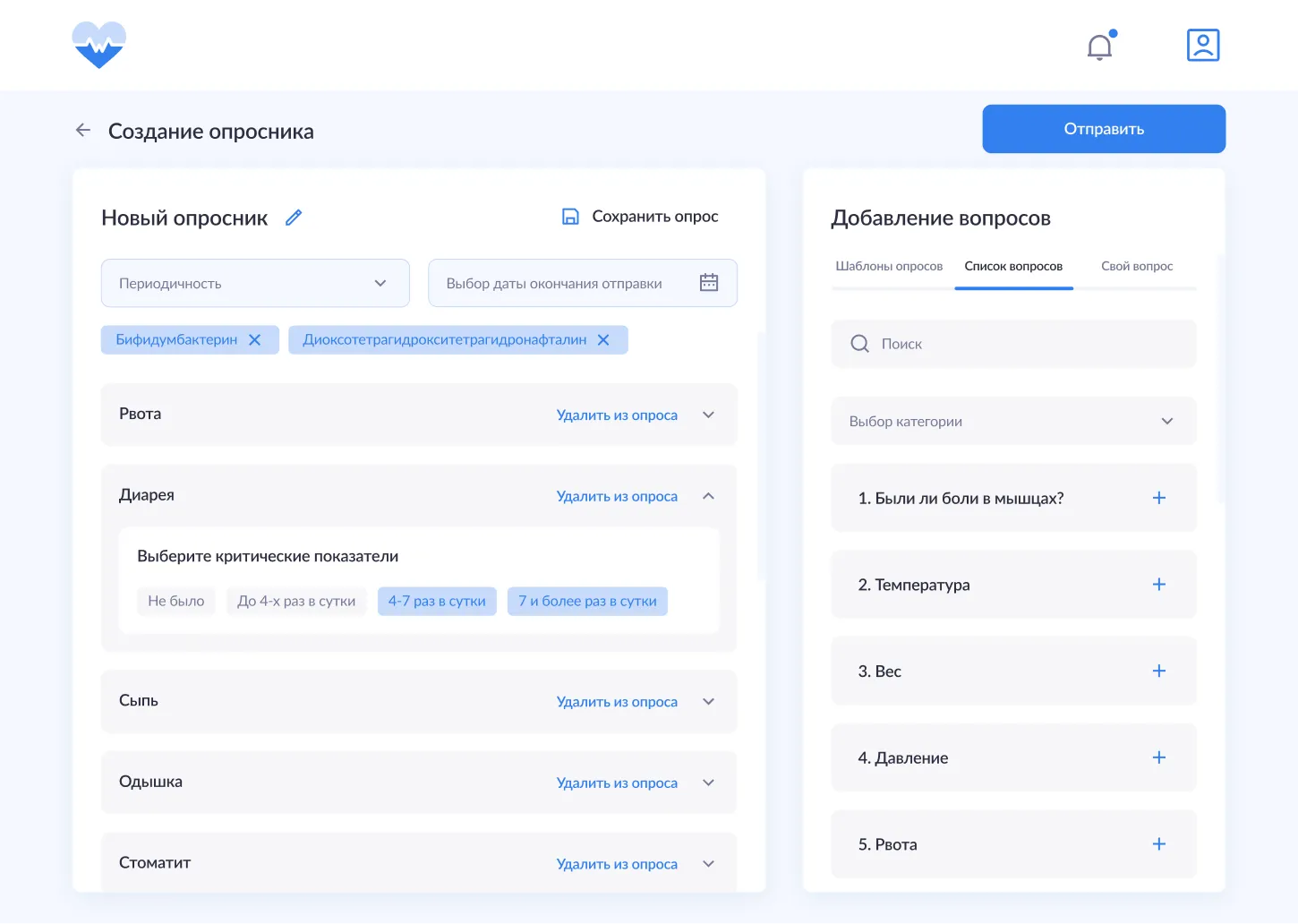
Task: Expand the Сыпь survey row
Action: (709, 702)
